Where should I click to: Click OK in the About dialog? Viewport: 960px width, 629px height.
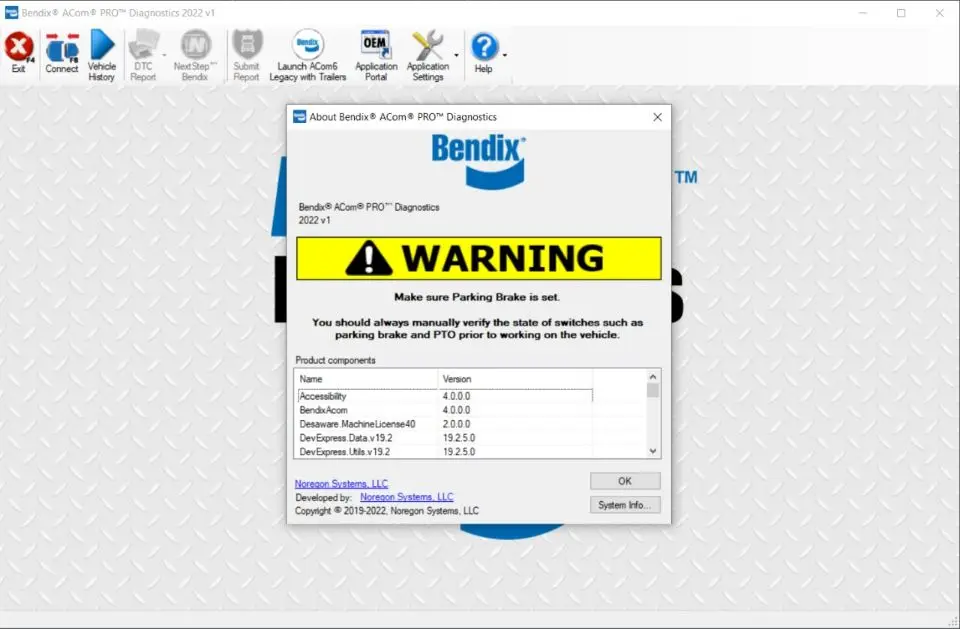coord(625,481)
